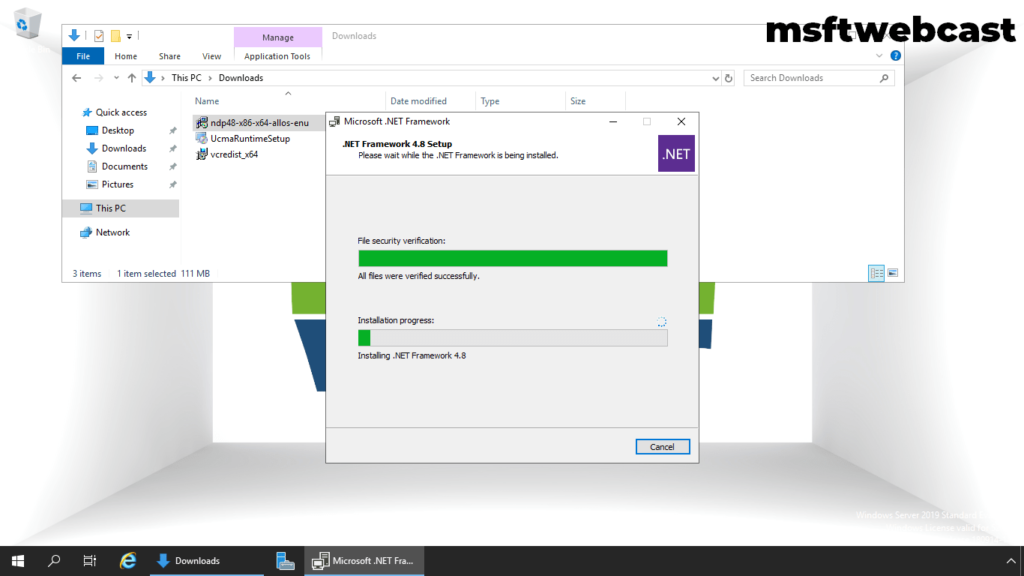Go back in Explorer navigation
Viewport: 1024px width, 576px height.
coord(76,78)
